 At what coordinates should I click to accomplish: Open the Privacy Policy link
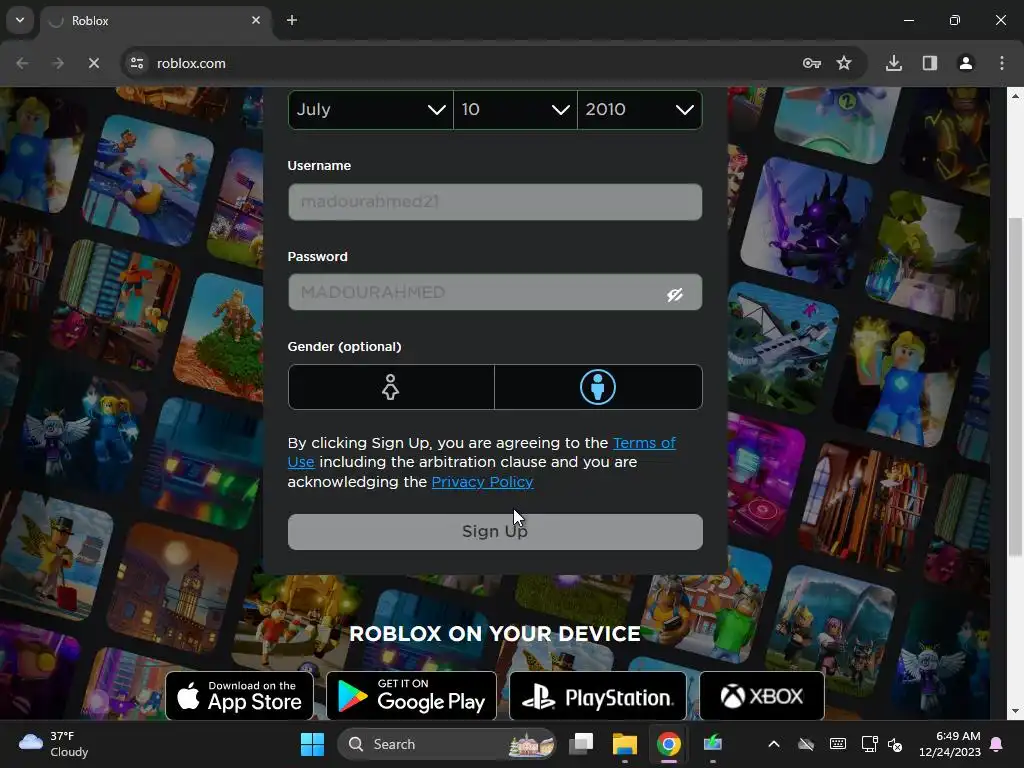[x=483, y=482]
